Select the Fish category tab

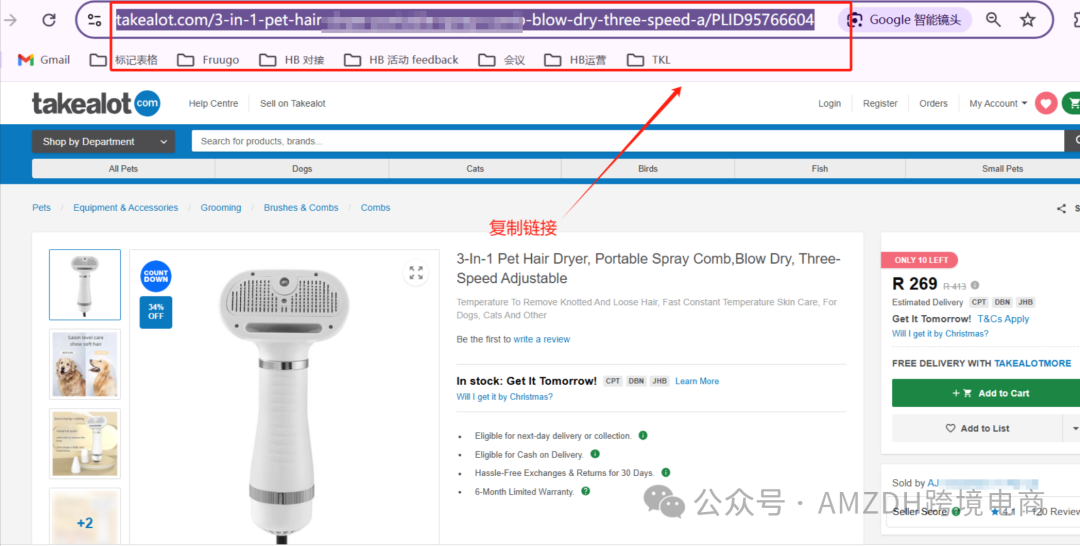pyautogui.click(x=820, y=169)
